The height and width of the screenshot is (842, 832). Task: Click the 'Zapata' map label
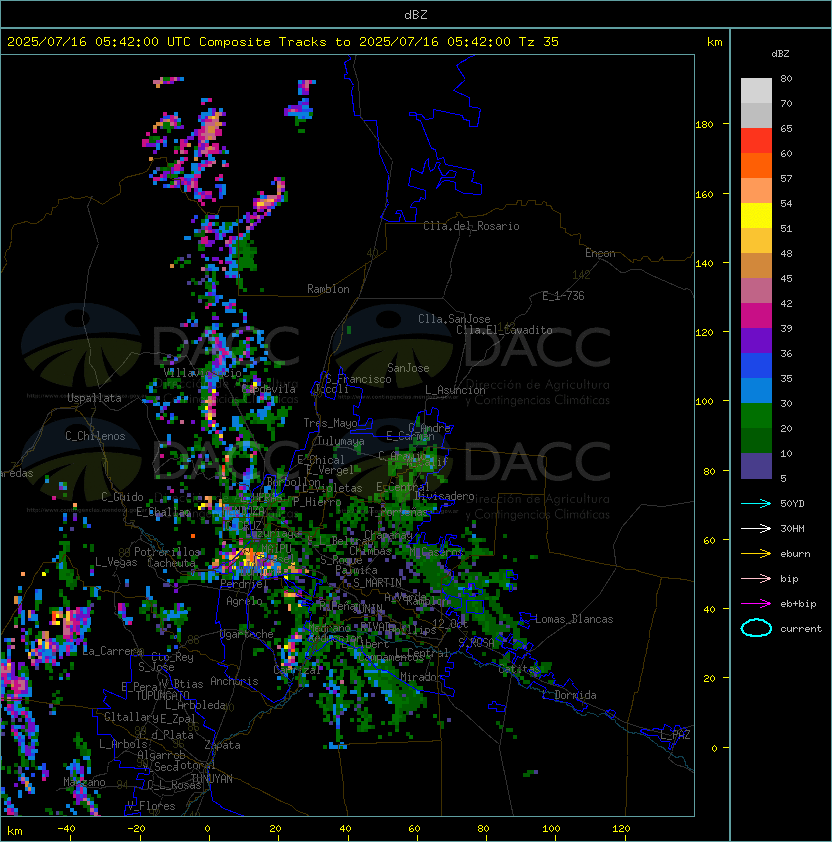[222, 745]
